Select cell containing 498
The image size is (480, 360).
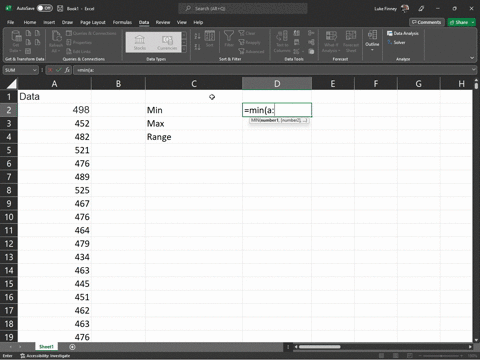click(x=55, y=110)
